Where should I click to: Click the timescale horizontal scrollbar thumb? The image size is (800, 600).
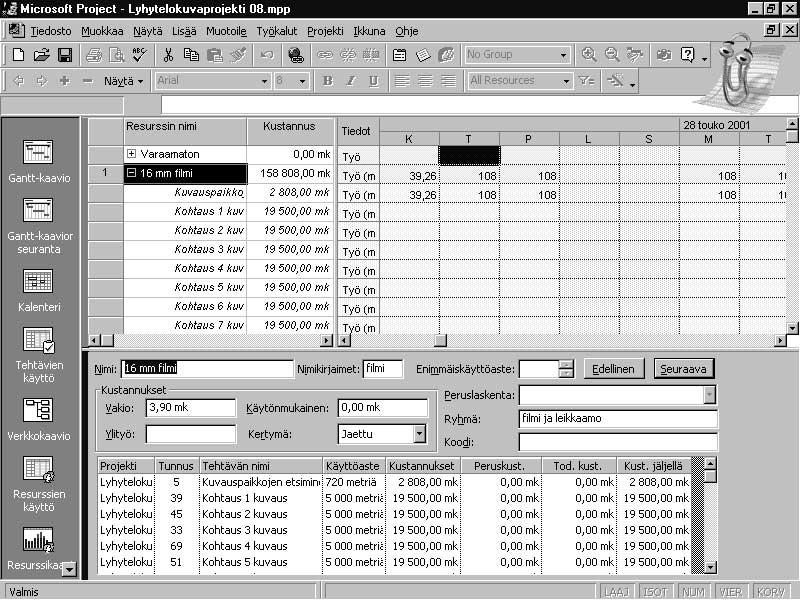(x=440, y=340)
